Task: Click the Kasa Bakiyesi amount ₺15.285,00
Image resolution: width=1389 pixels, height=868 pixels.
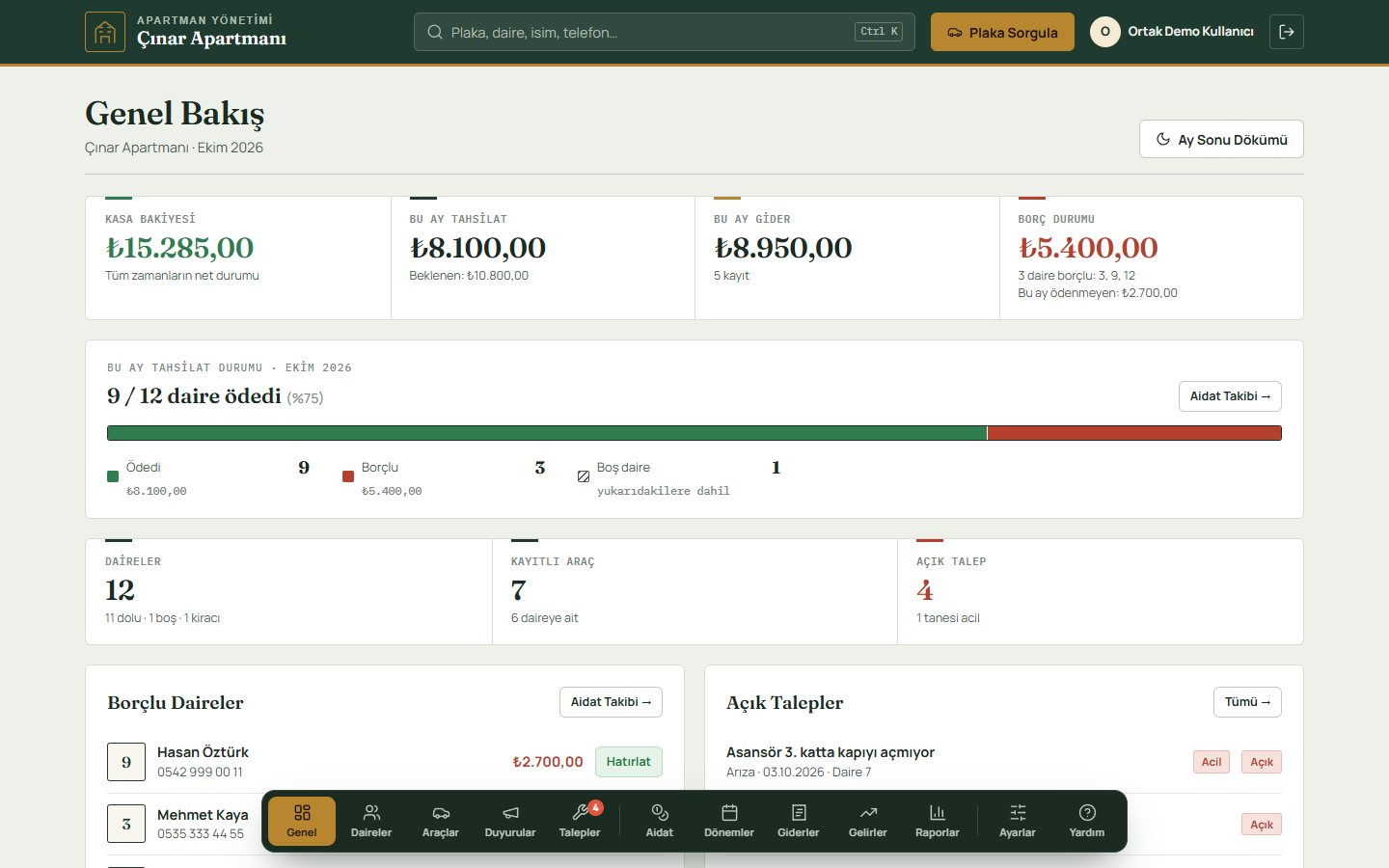Action: [179, 248]
